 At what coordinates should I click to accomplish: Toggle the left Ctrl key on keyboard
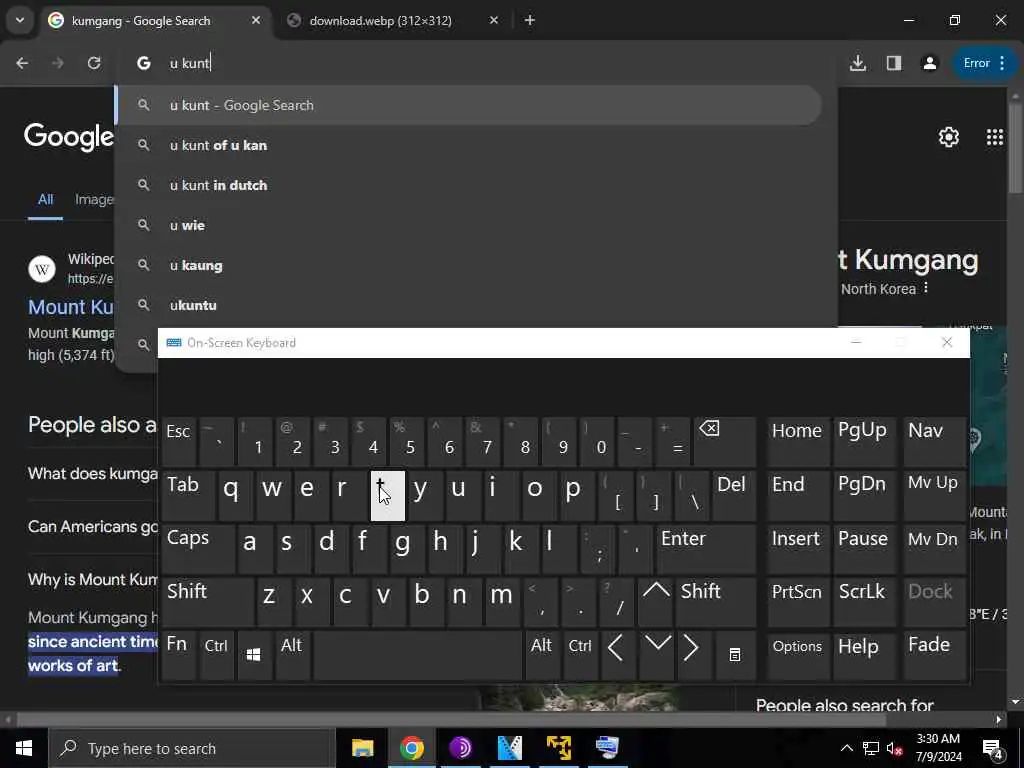click(x=216, y=655)
